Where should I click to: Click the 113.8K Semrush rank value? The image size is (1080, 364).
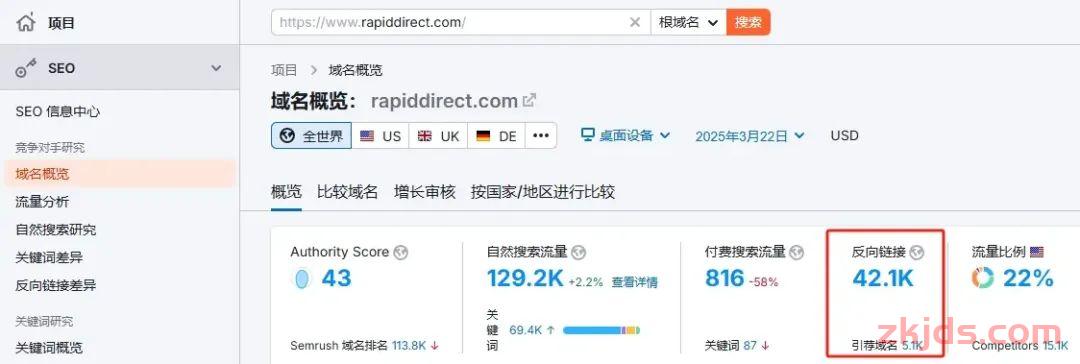(x=409, y=345)
